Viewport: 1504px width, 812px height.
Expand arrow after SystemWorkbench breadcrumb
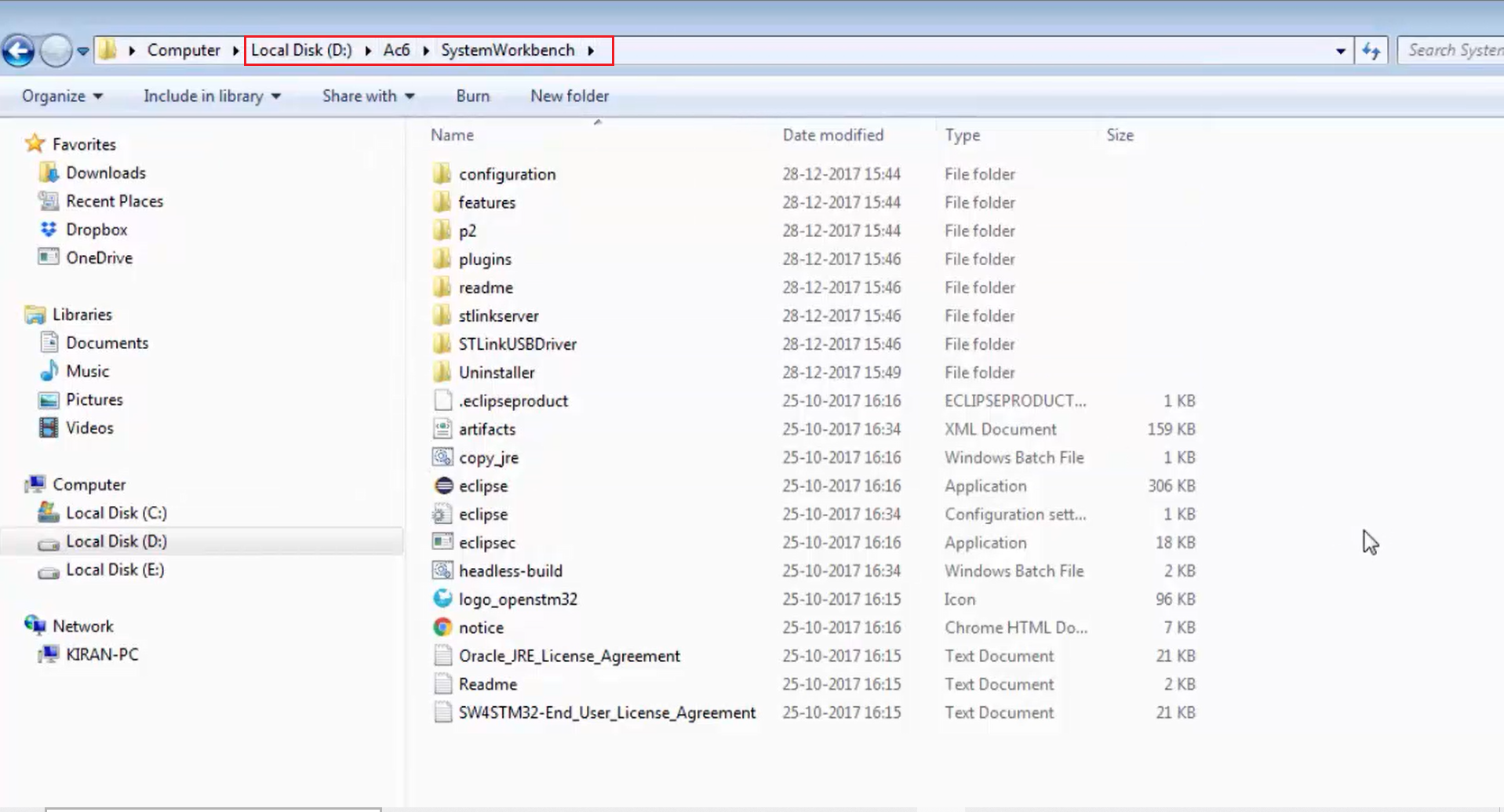(591, 50)
